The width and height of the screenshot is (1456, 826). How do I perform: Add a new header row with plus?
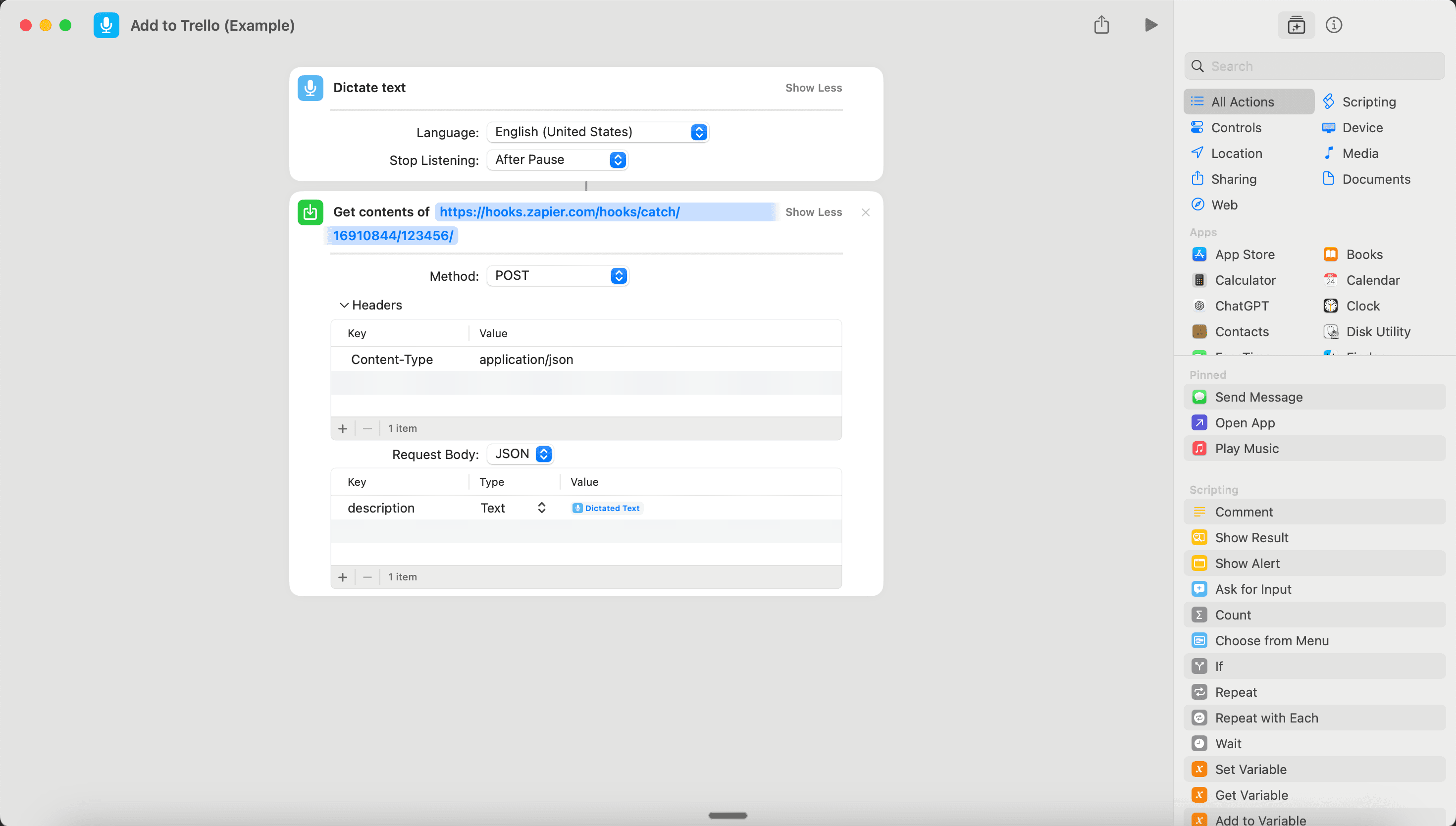(343, 428)
